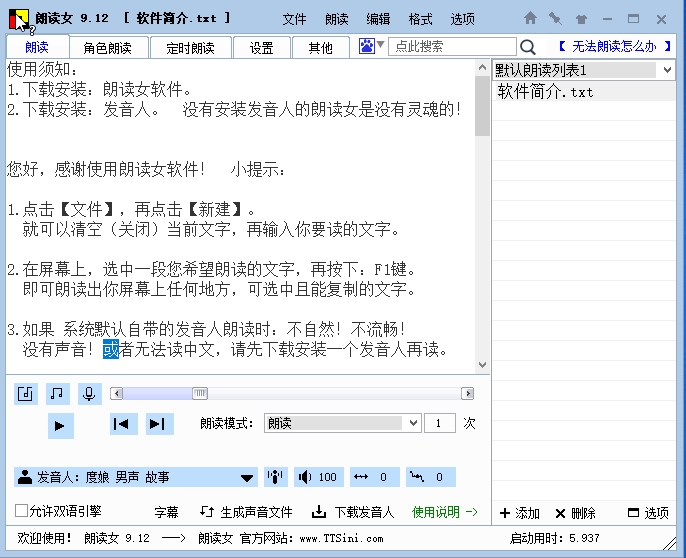Viewport: 686px width, 558px height.
Task: Open the 选项 menu in title bar
Action: pyautogui.click(x=462, y=19)
